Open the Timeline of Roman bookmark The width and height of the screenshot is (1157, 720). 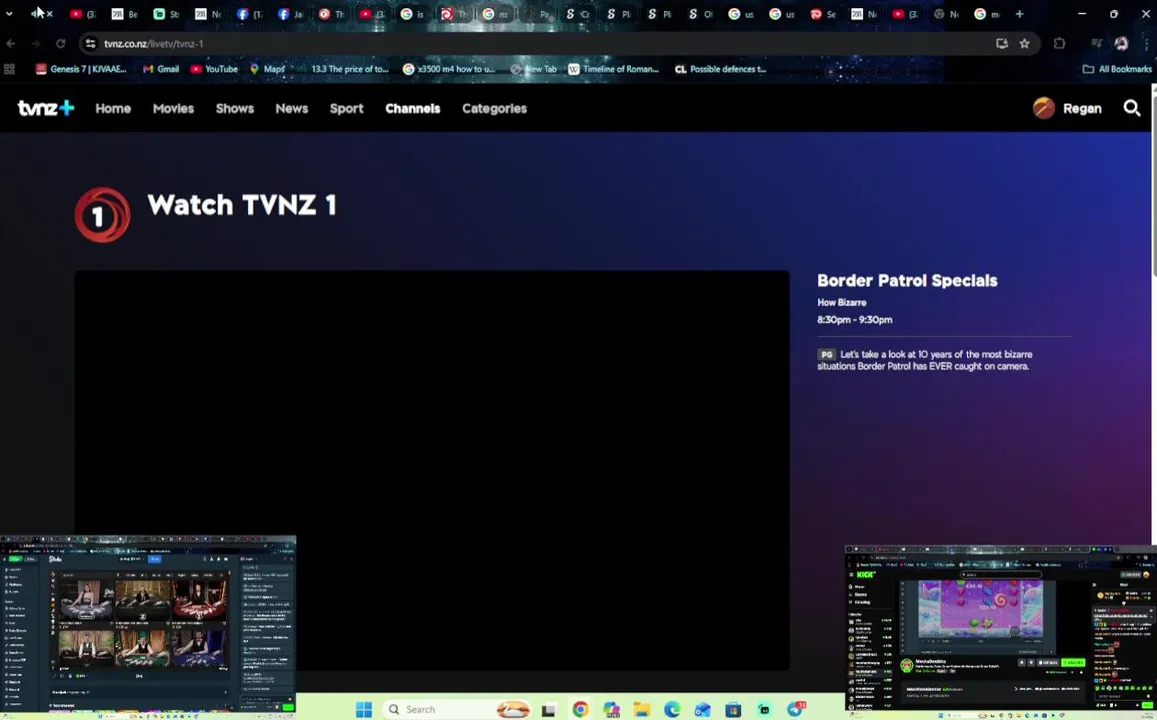pyautogui.click(x=613, y=69)
